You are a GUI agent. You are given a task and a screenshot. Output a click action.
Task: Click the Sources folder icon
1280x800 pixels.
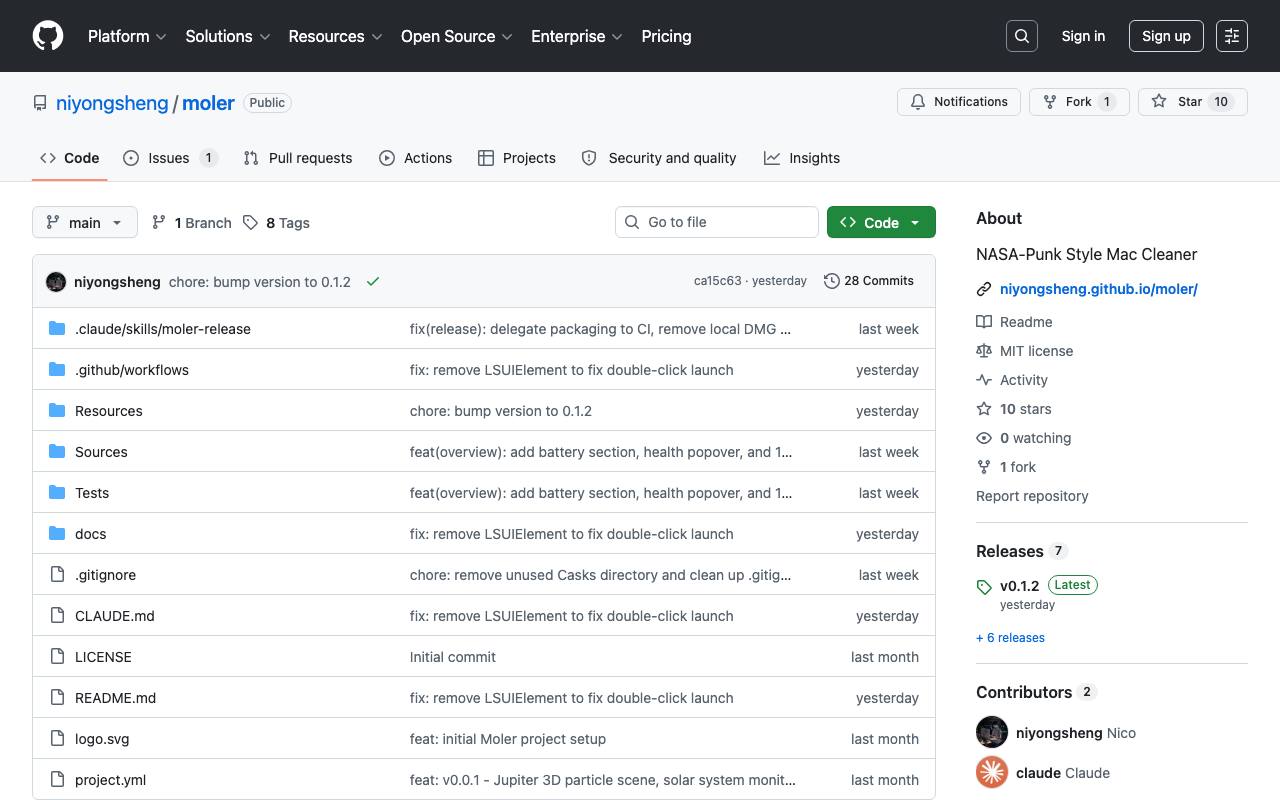[x=57, y=452]
